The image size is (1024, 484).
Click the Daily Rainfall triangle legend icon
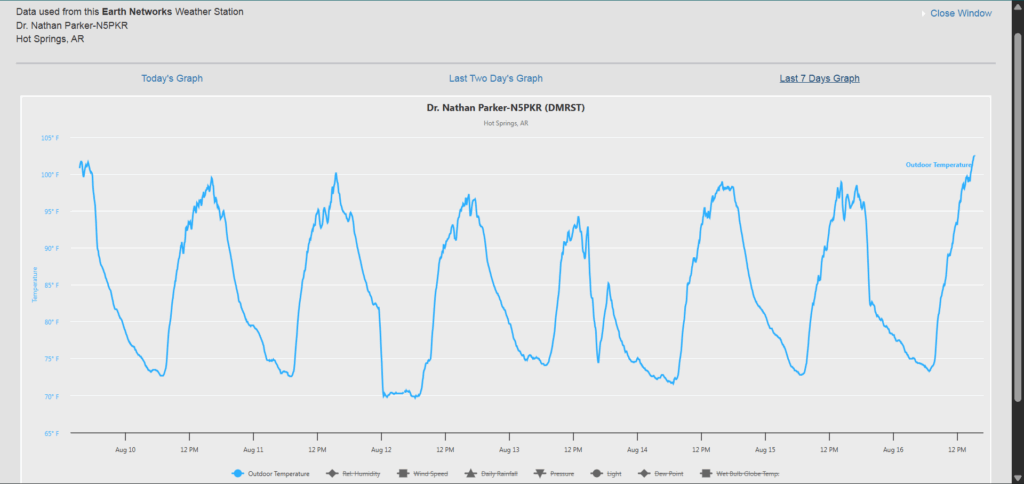(x=470, y=473)
